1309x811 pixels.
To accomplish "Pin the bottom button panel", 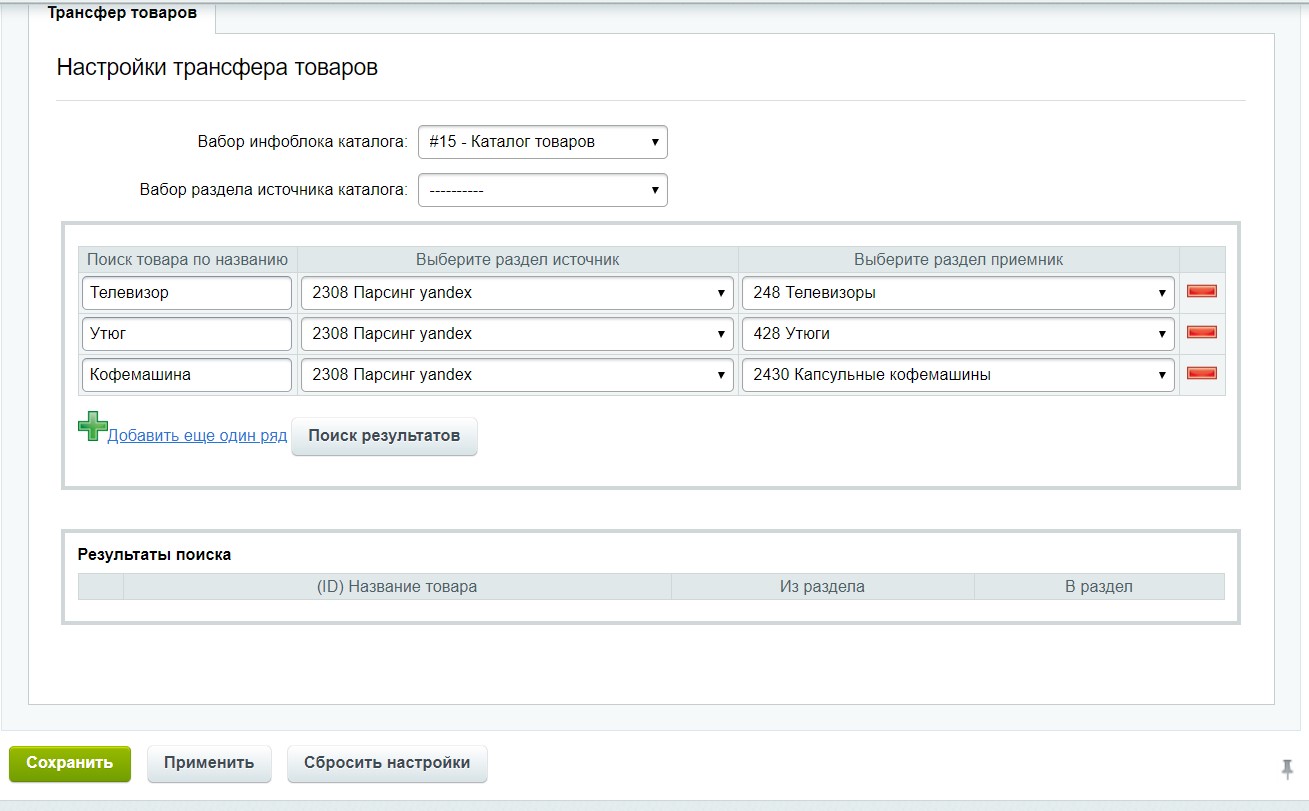I will point(1287,768).
